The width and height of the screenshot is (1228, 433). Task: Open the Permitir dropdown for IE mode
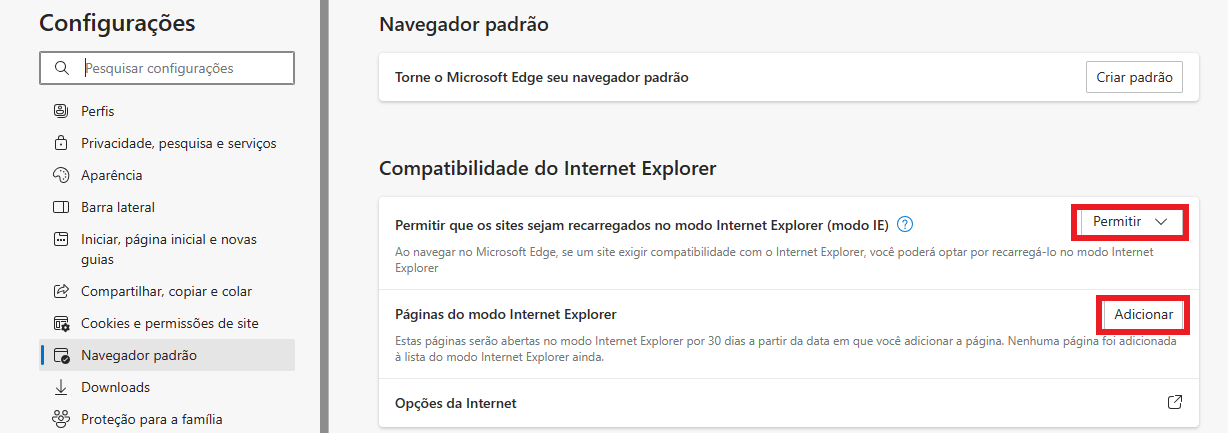tap(1130, 221)
